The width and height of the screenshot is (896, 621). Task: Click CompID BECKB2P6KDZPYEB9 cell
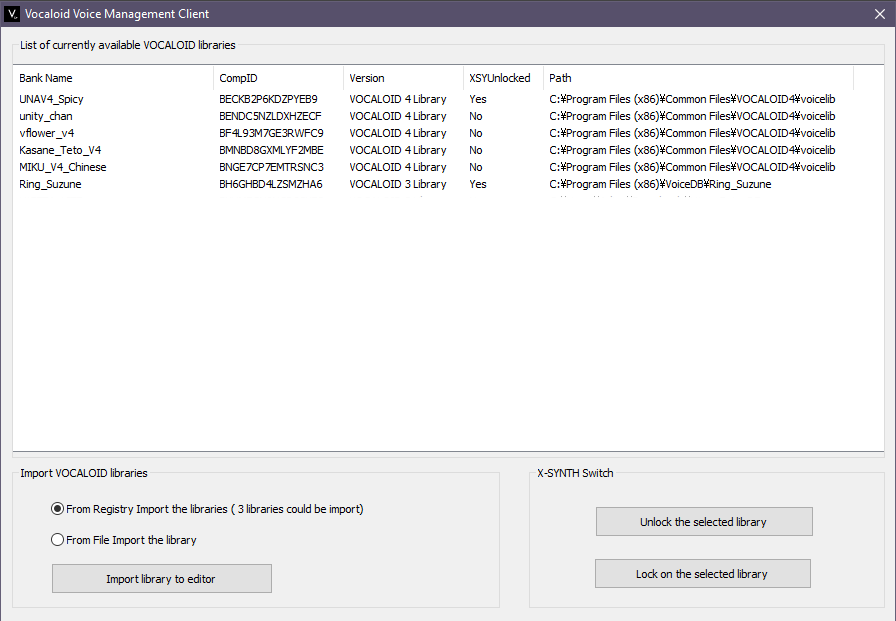[268, 99]
